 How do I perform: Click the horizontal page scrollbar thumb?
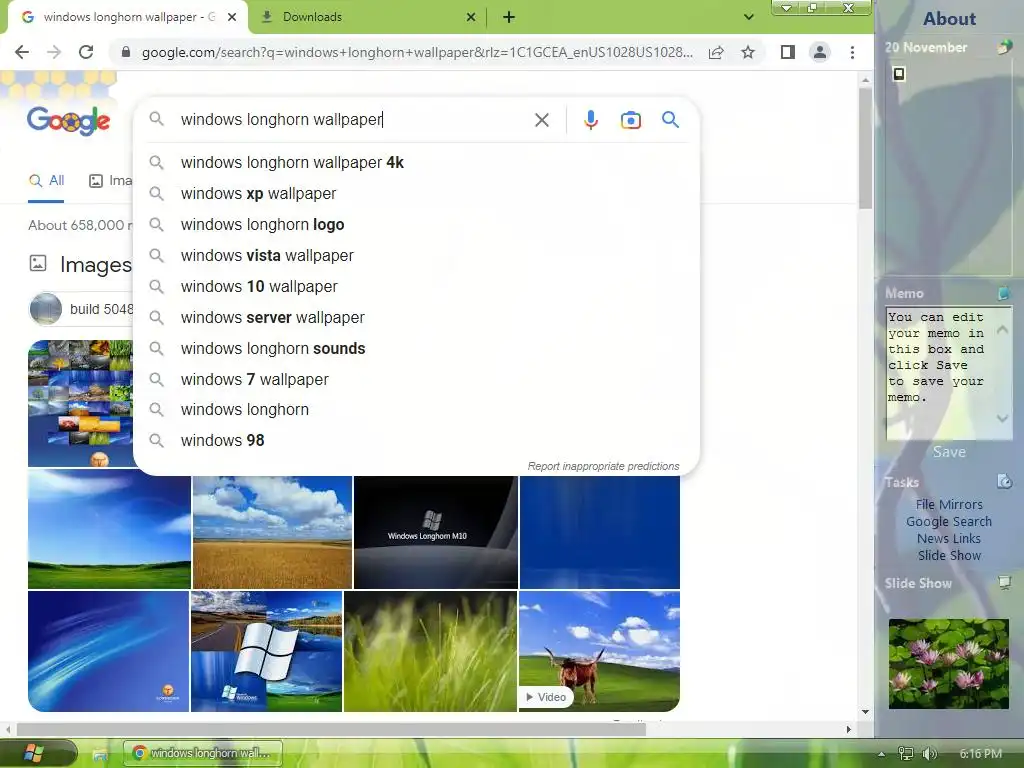click(x=331, y=729)
